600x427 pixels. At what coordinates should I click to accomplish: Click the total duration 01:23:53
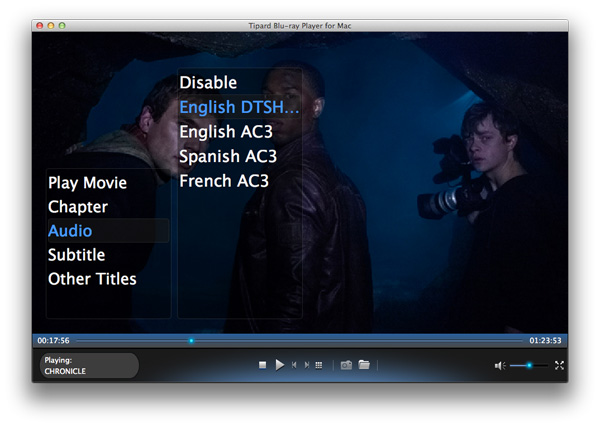[x=545, y=341]
